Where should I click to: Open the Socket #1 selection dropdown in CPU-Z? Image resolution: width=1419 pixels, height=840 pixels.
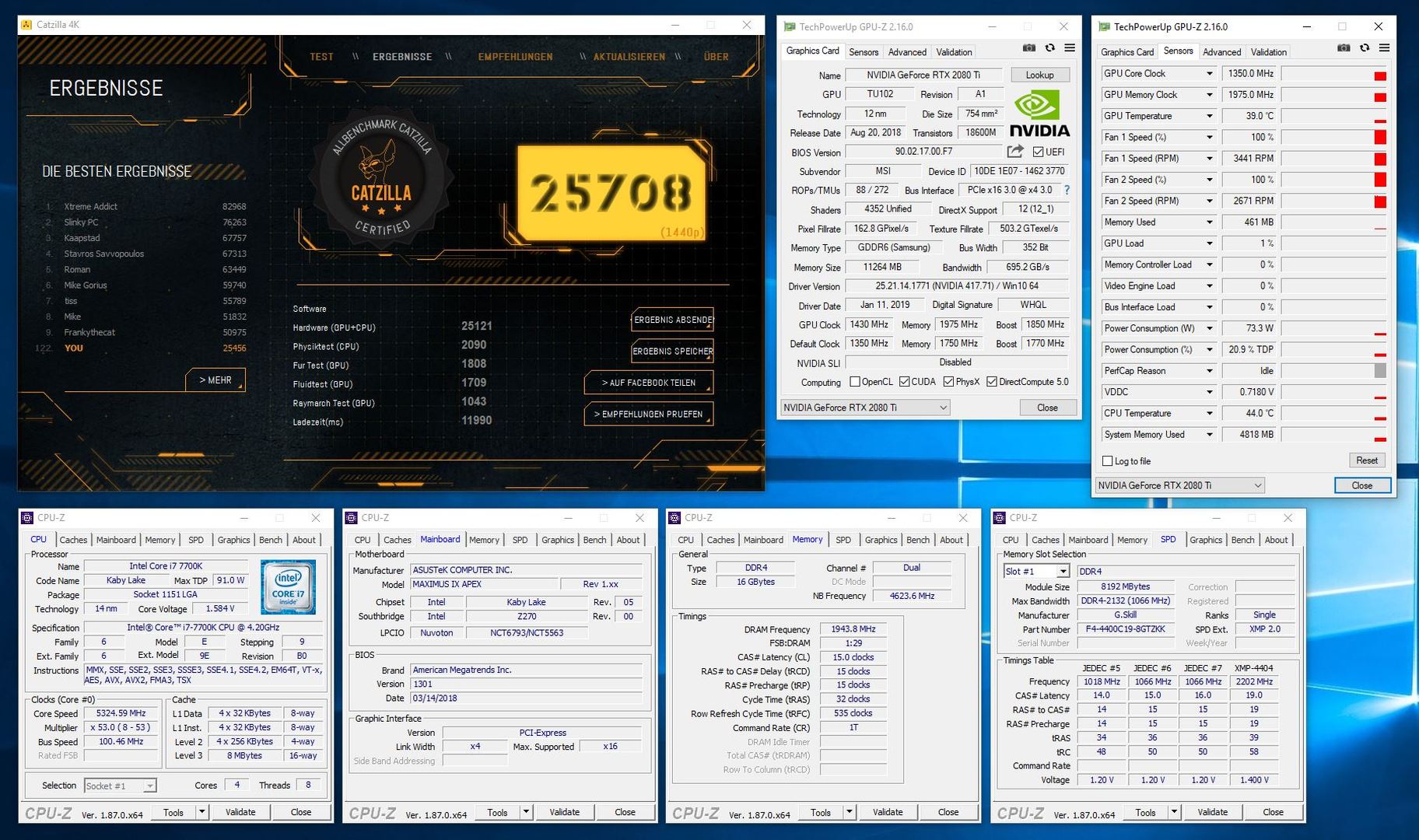click(121, 786)
